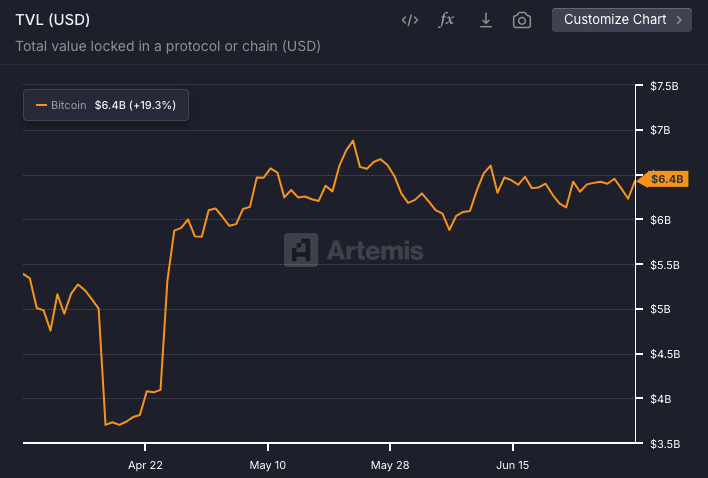Click the $7B y-axis label
This screenshot has width=708, height=478.
click(660, 130)
